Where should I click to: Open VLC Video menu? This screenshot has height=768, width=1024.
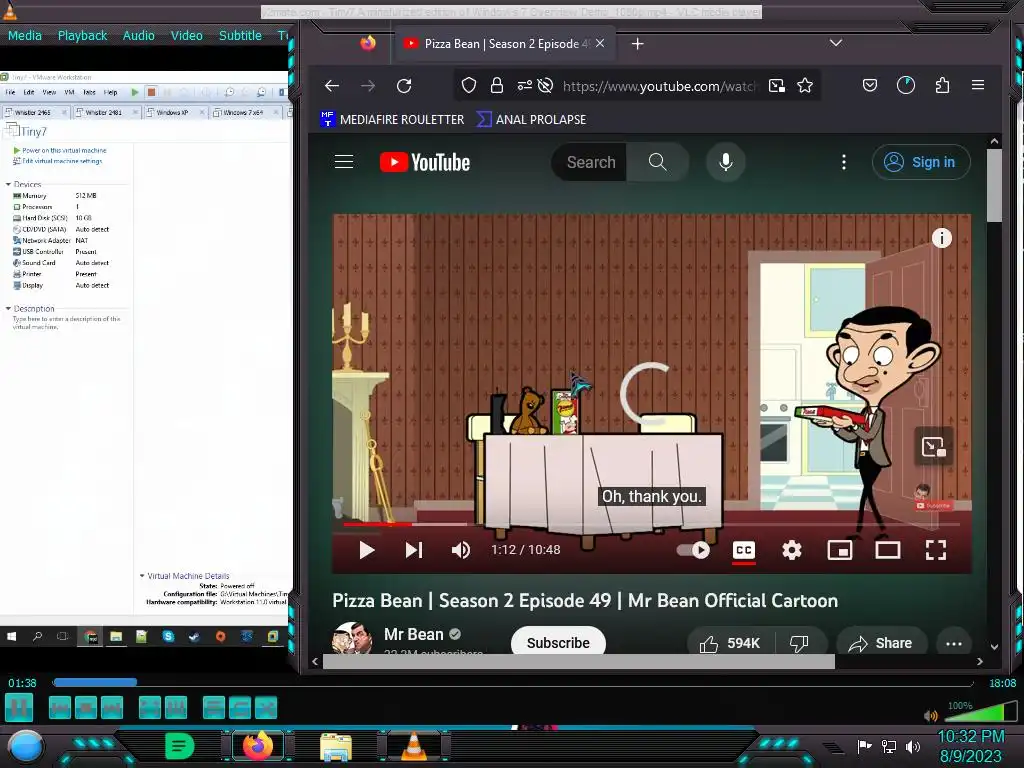click(x=187, y=35)
